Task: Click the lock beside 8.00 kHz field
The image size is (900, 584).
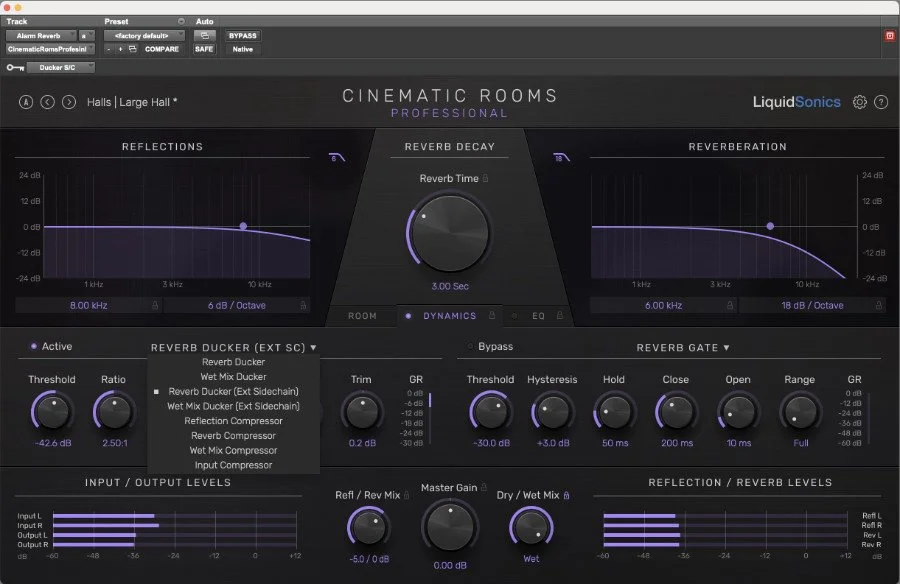Action: click(155, 305)
